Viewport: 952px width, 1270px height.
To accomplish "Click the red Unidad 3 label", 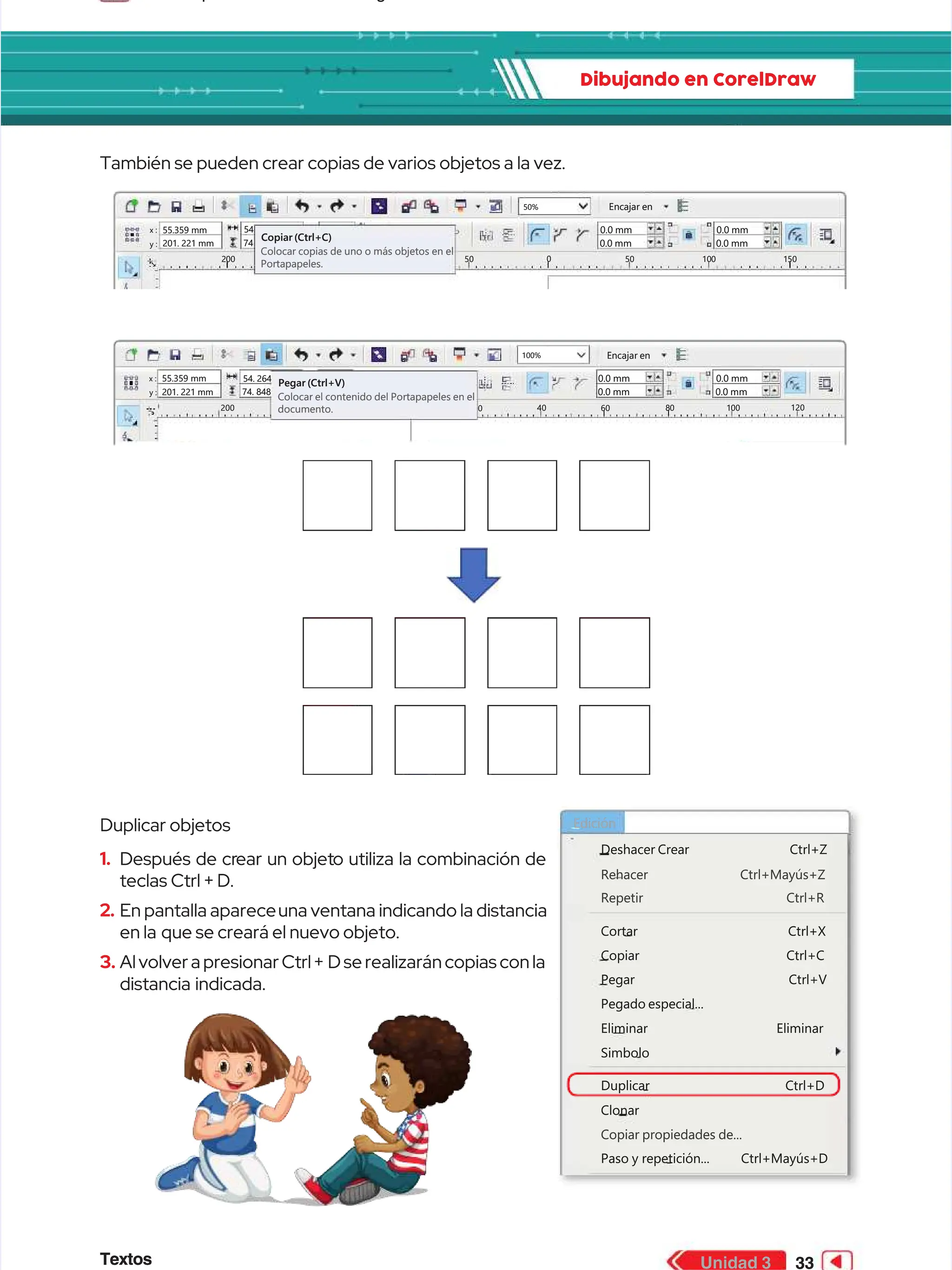I will point(735,1261).
